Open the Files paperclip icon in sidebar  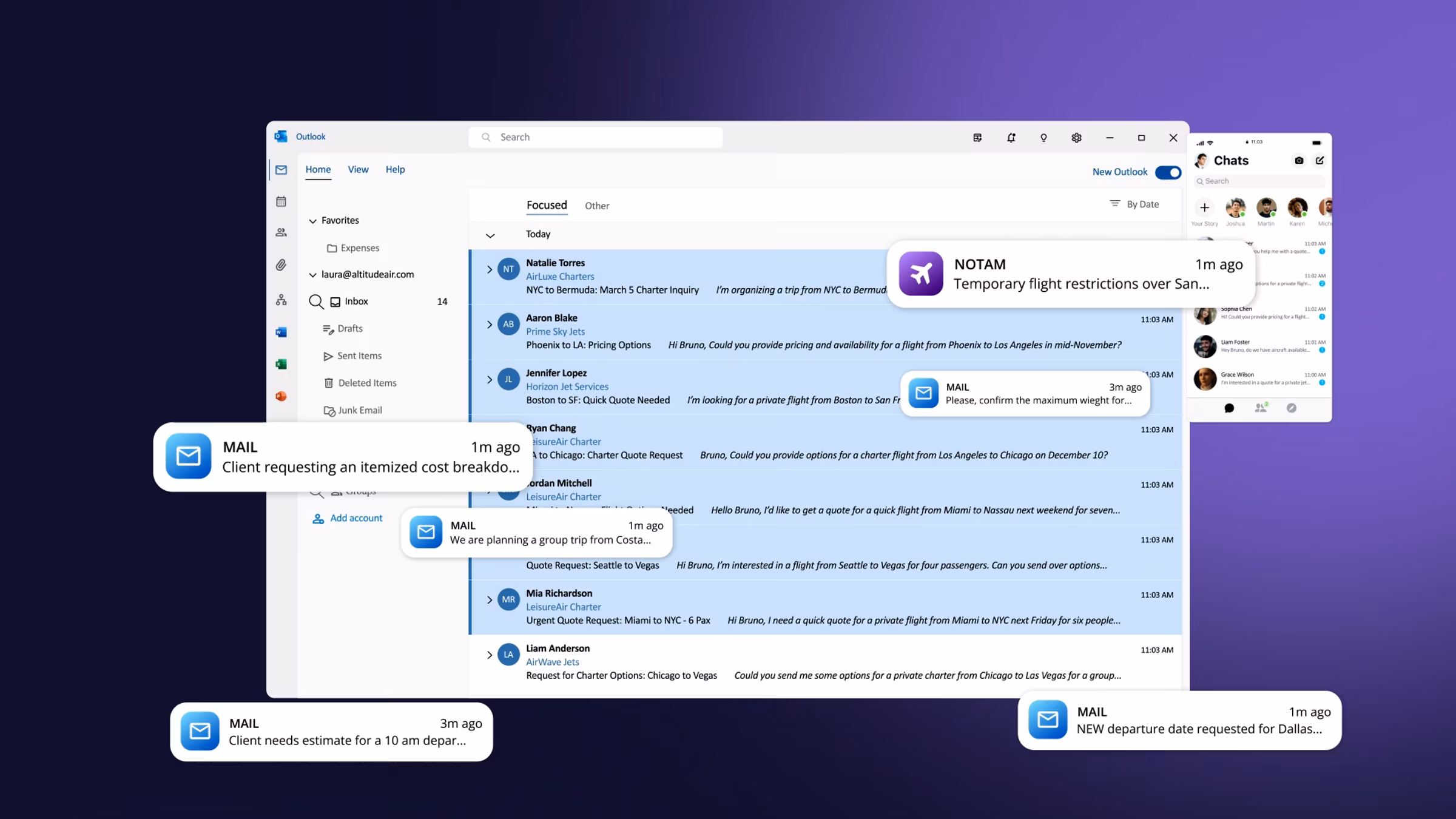(x=281, y=265)
